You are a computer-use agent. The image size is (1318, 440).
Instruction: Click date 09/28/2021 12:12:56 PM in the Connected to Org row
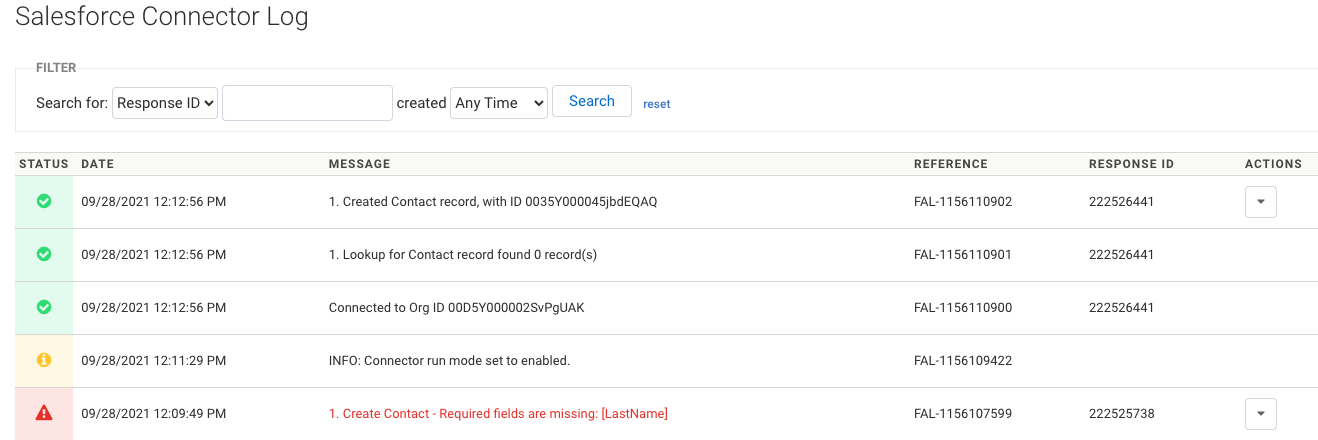(153, 308)
